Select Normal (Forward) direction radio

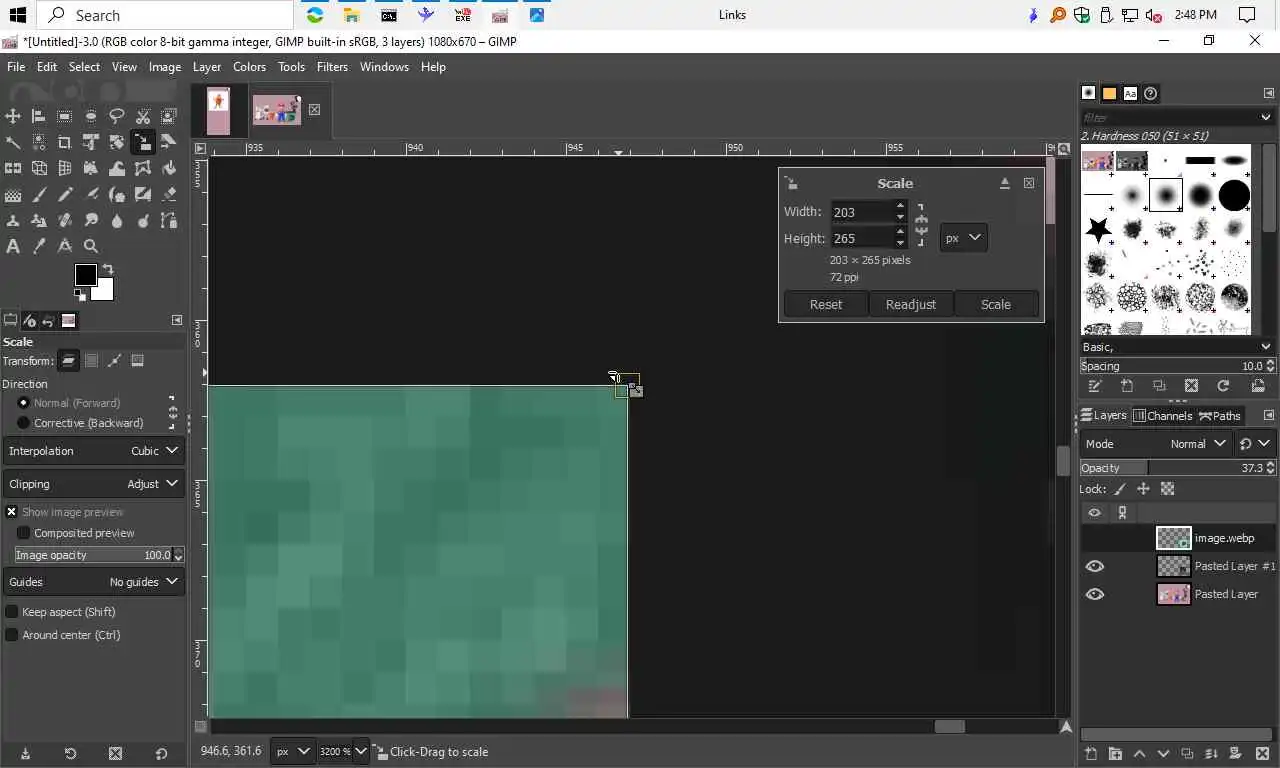tap(24, 402)
